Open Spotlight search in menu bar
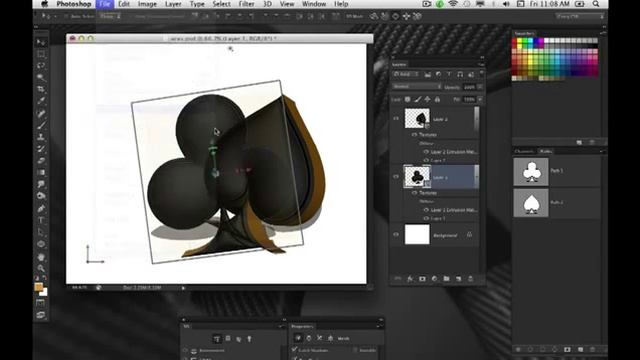 596,4
